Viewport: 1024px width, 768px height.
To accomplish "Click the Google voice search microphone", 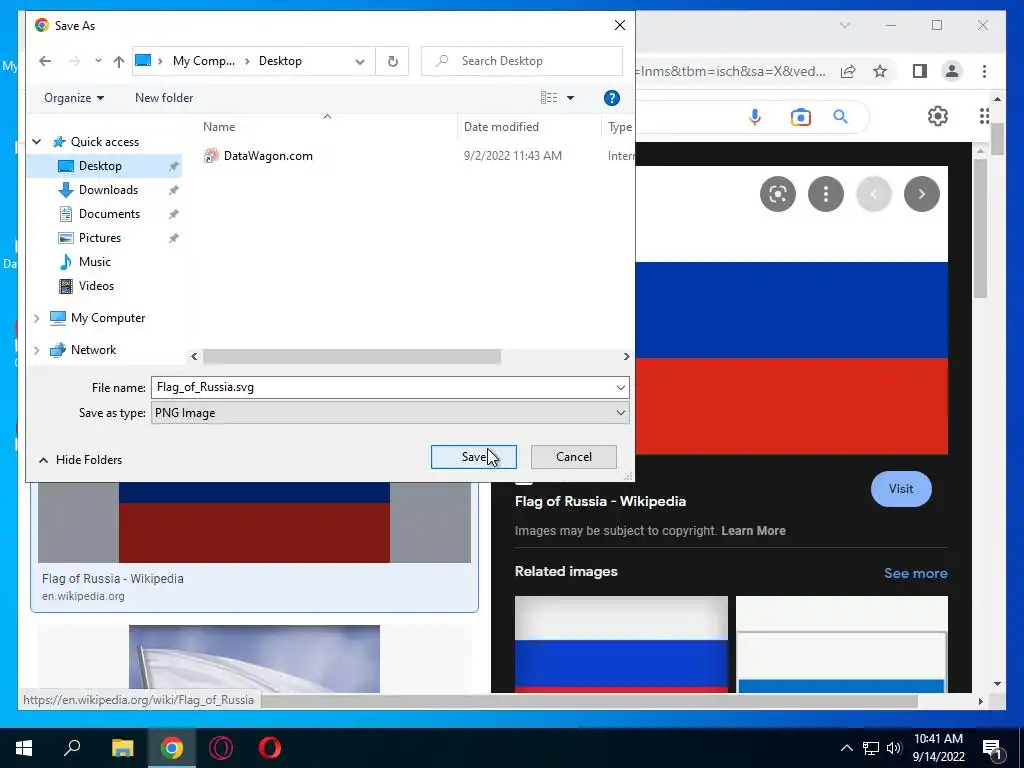I will pyautogui.click(x=755, y=117).
